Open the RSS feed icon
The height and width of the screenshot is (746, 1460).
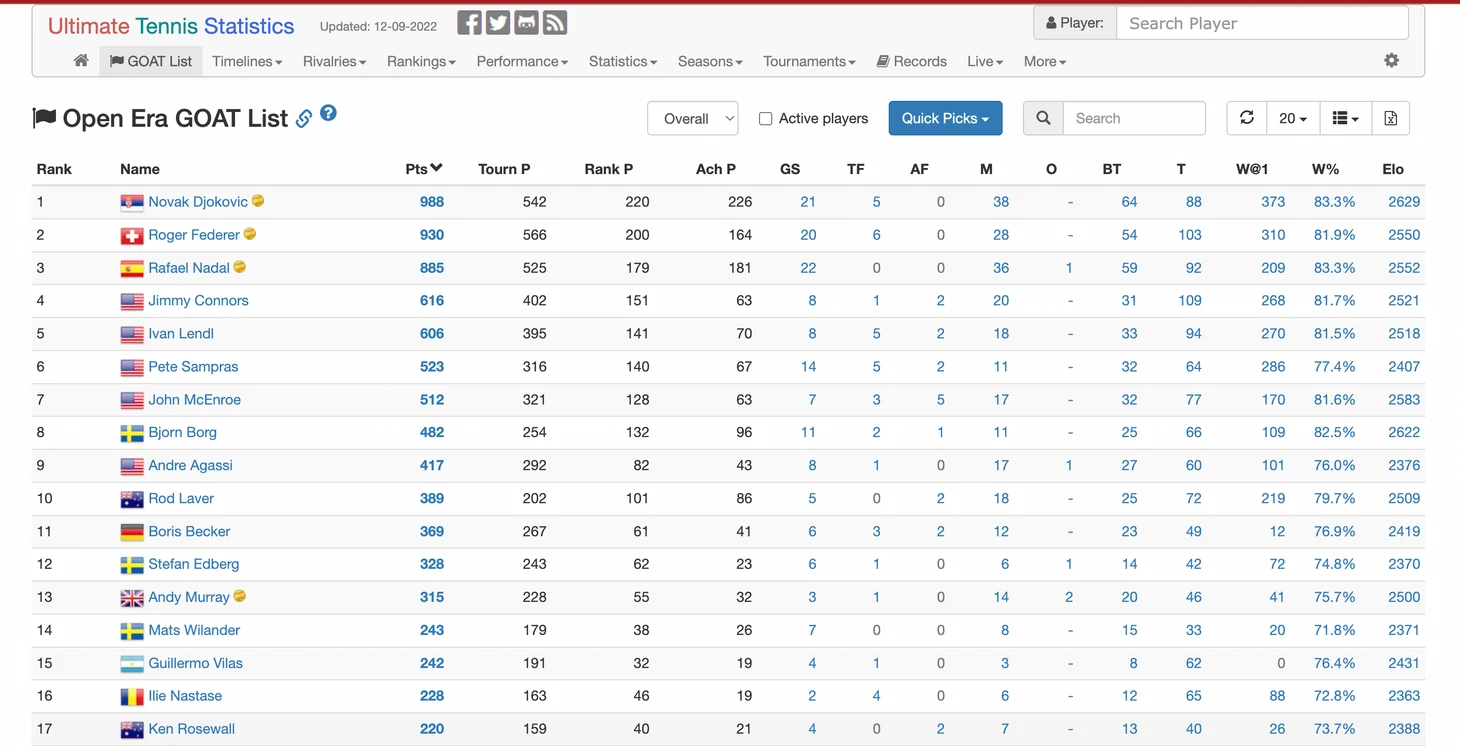click(x=555, y=23)
